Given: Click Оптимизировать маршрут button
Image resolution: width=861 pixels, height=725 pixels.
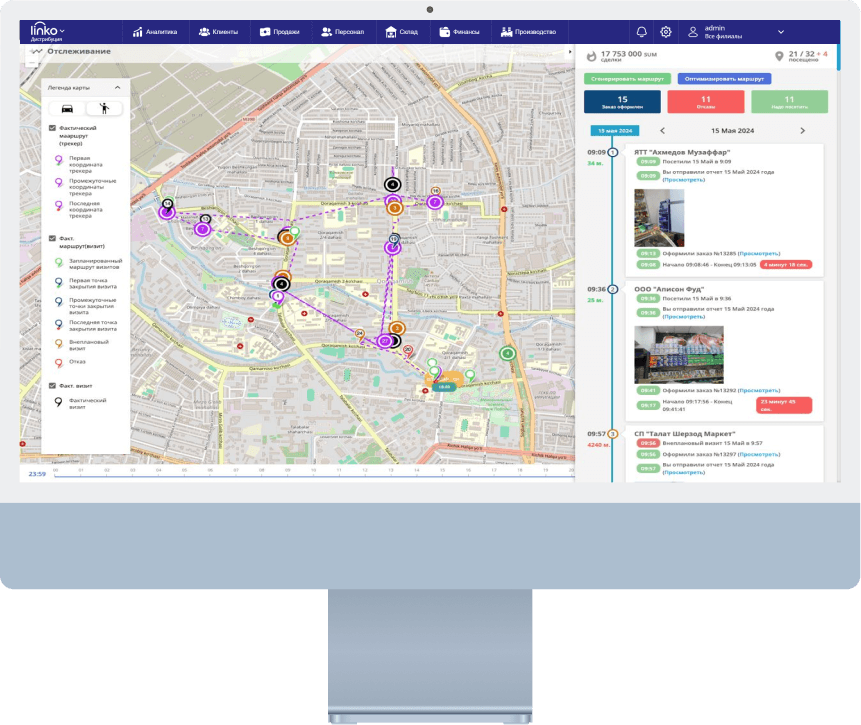Looking at the screenshot, I should point(724,78).
